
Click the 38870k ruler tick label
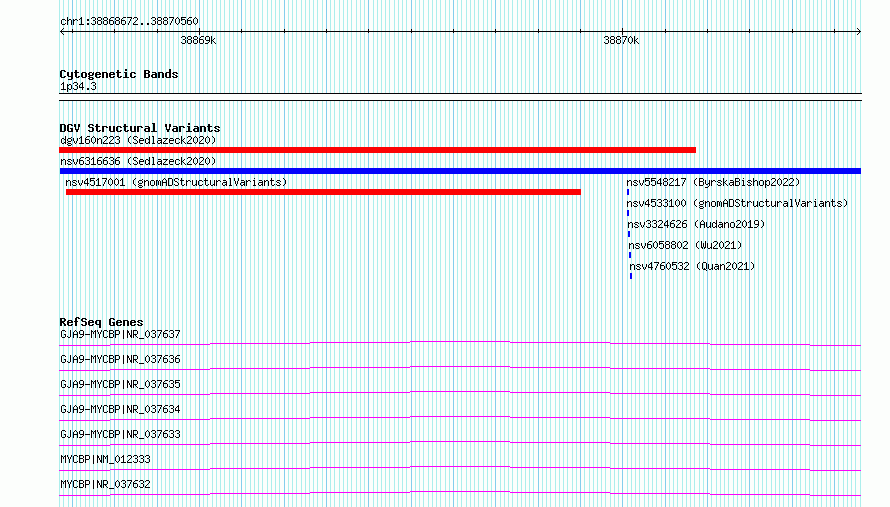[x=621, y=40]
